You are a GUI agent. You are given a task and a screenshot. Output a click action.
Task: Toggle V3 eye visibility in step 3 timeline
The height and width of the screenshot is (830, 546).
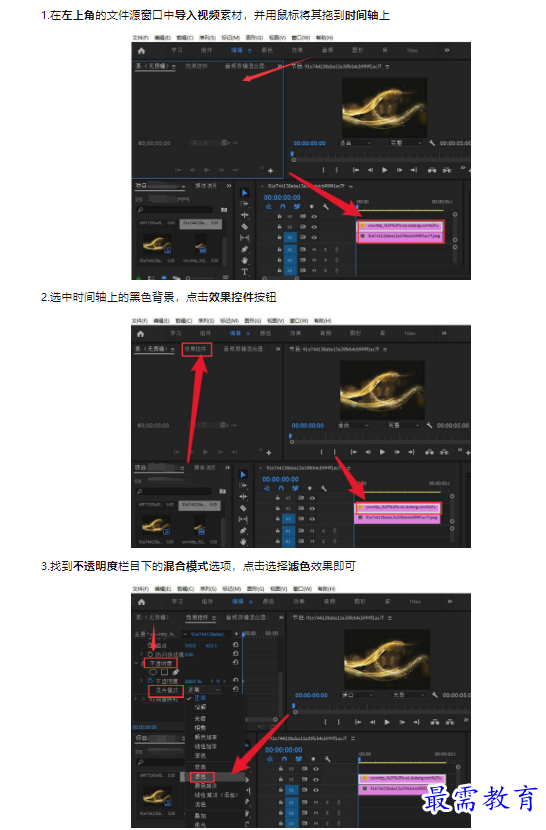click(316, 769)
